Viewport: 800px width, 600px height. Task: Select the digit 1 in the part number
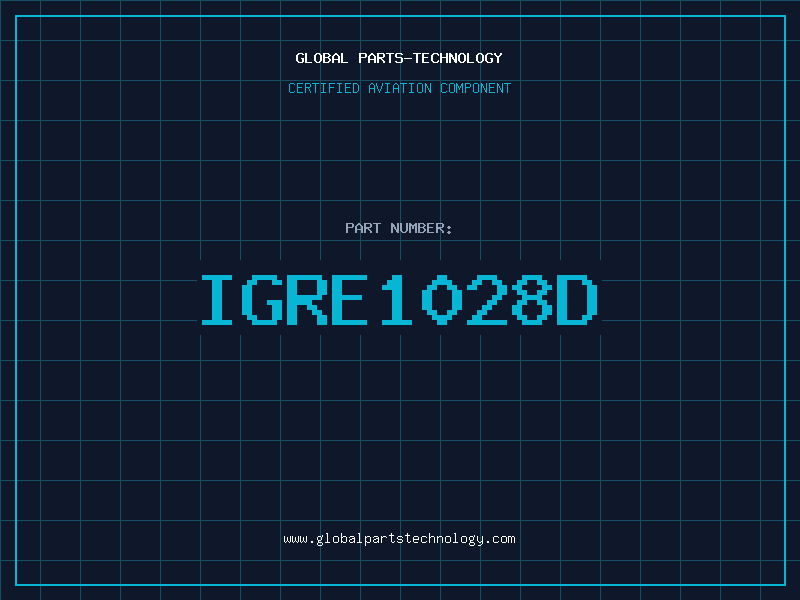coord(397,300)
